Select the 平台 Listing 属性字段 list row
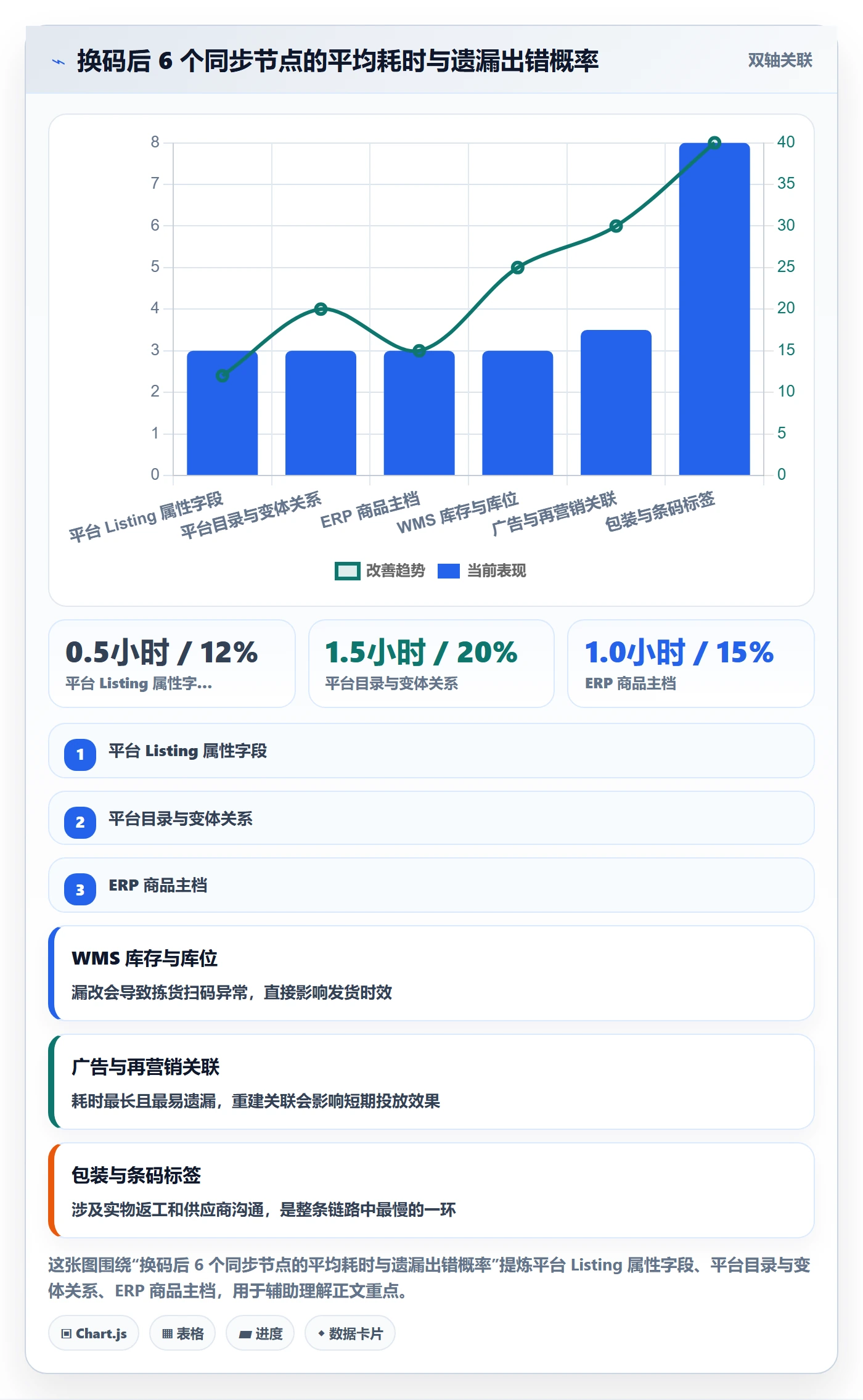The height and width of the screenshot is (1400, 863). pyautogui.click(x=431, y=751)
